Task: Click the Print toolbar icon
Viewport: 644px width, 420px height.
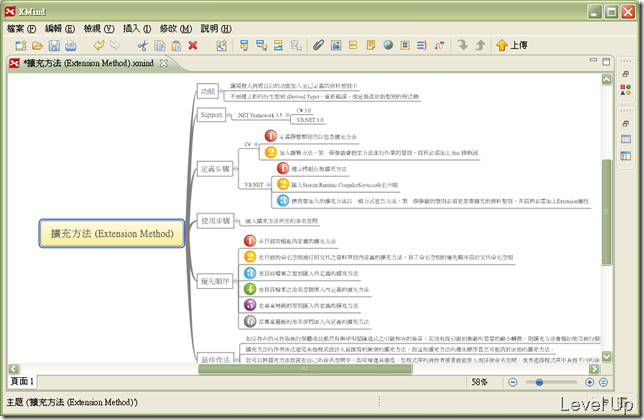Action: 71,45
